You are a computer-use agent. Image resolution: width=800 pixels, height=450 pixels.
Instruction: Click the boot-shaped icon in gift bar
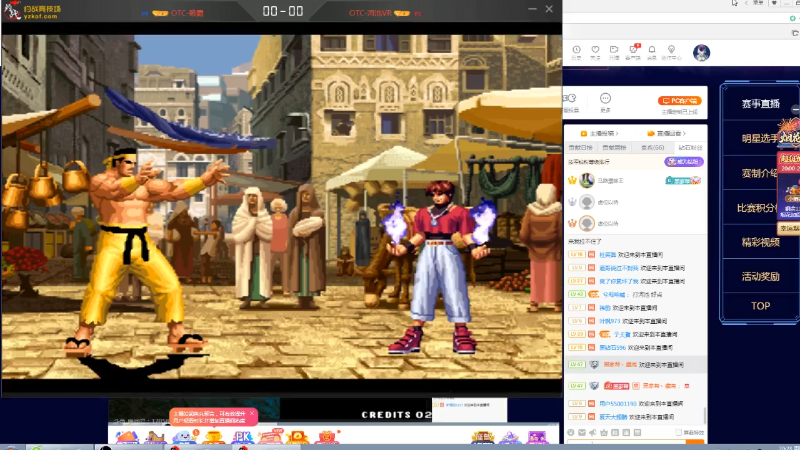coord(156,437)
